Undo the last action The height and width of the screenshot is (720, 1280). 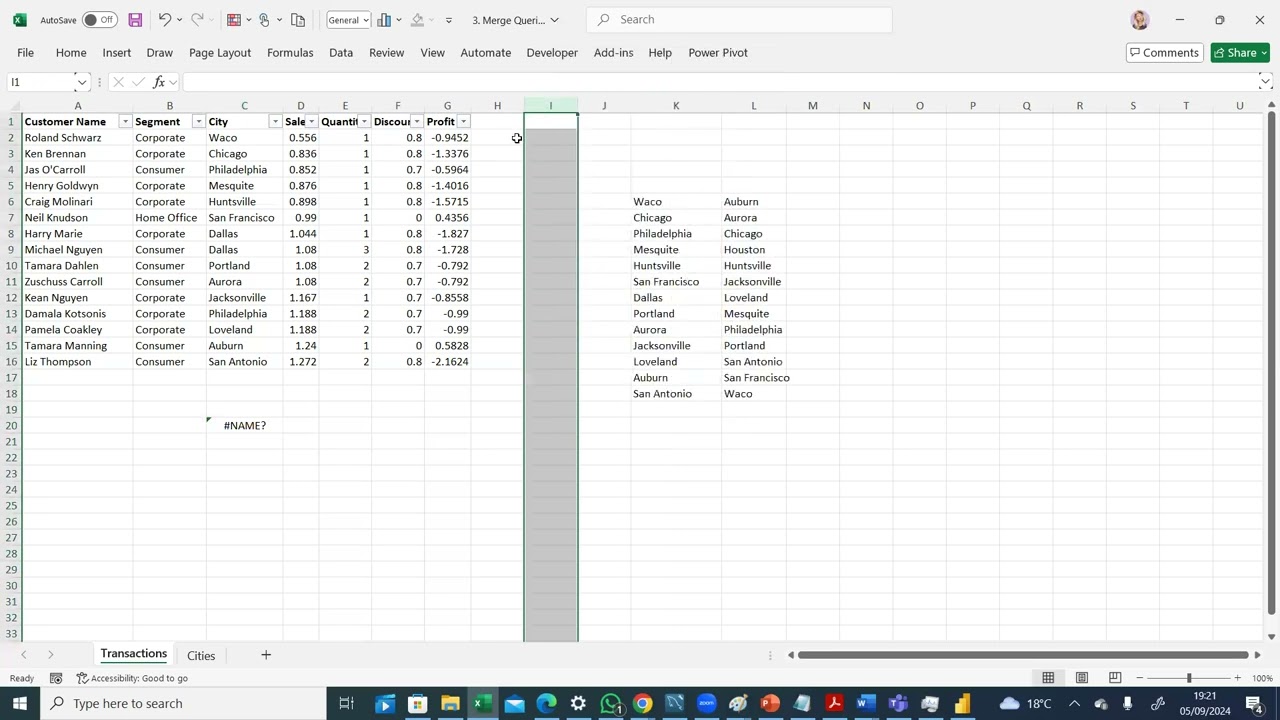coord(165,20)
